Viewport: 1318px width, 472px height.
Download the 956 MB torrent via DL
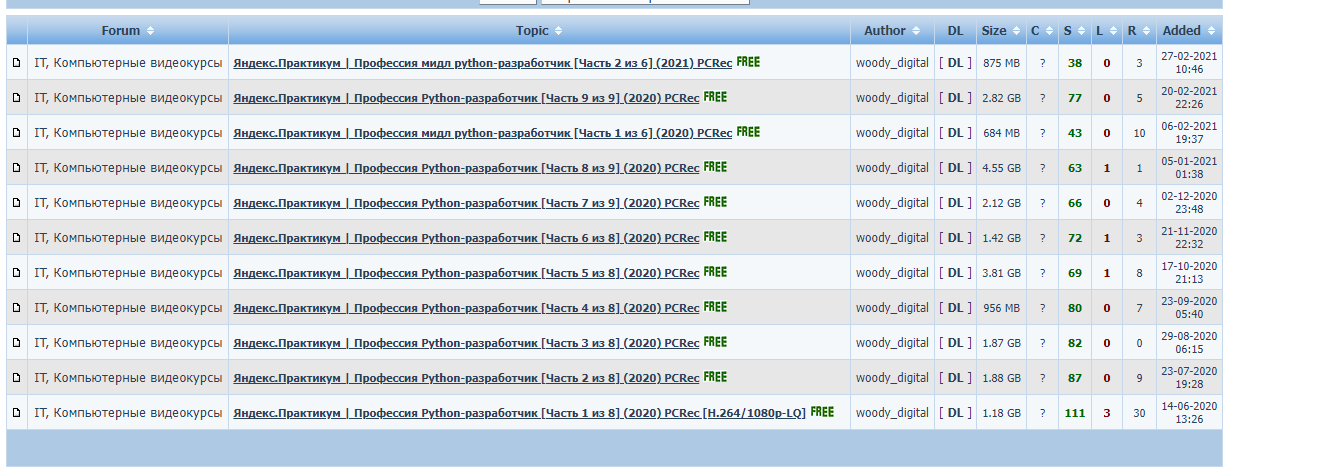pyautogui.click(x=955, y=308)
